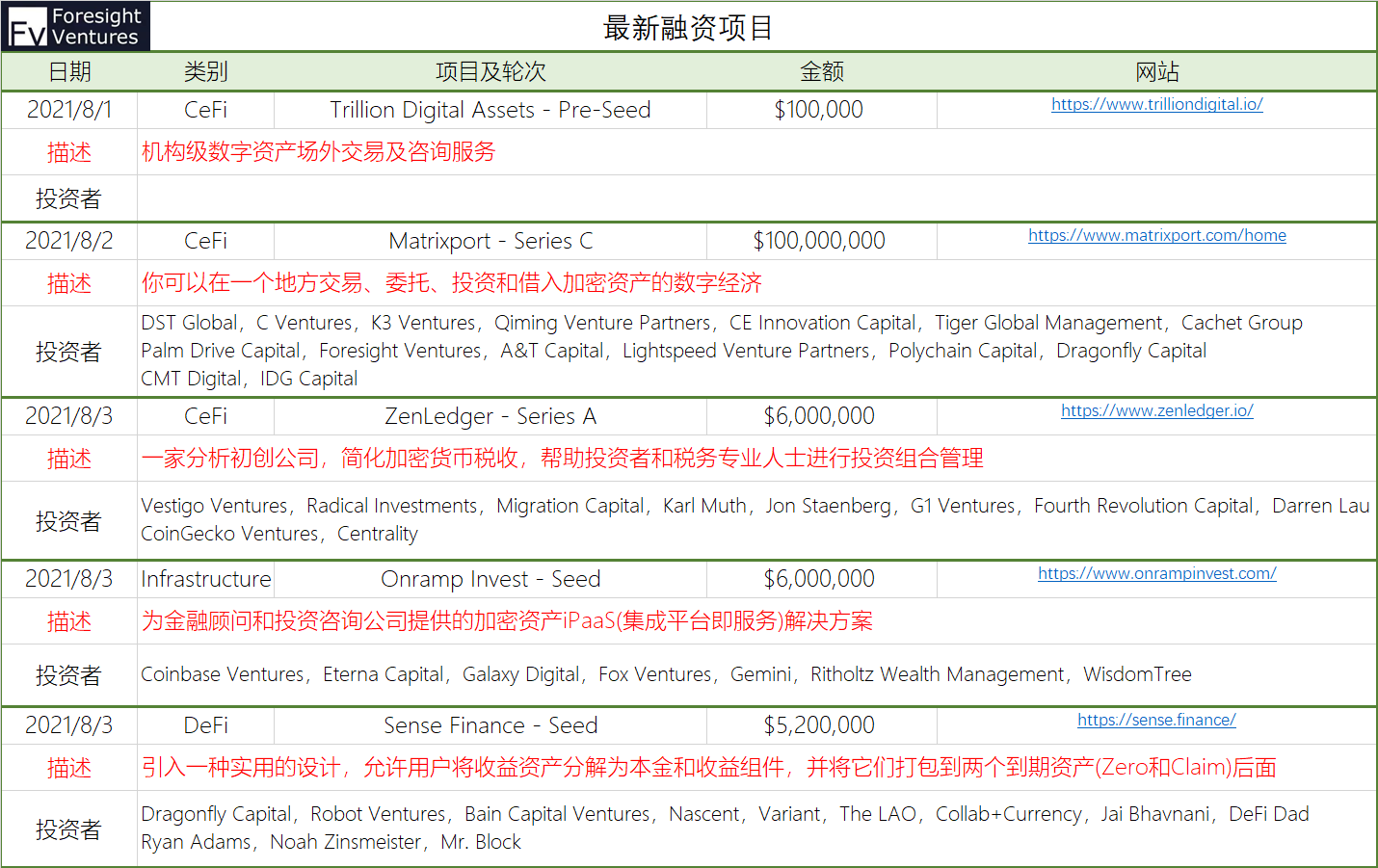The image size is (1378, 868).
Task: Open the matrixport.com/home link
Action: (x=1156, y=235)
